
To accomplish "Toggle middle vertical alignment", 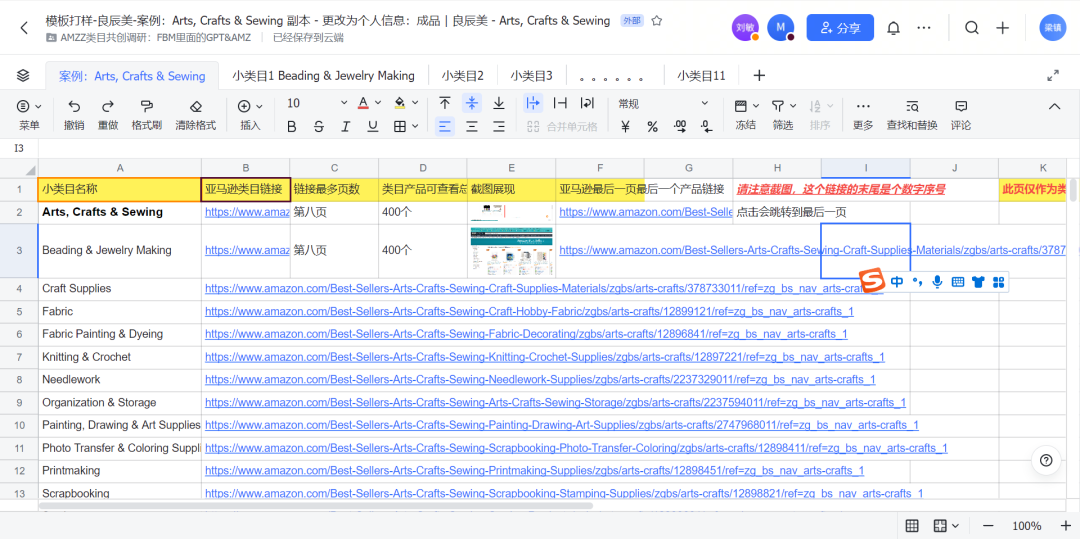I will (472, 103).
